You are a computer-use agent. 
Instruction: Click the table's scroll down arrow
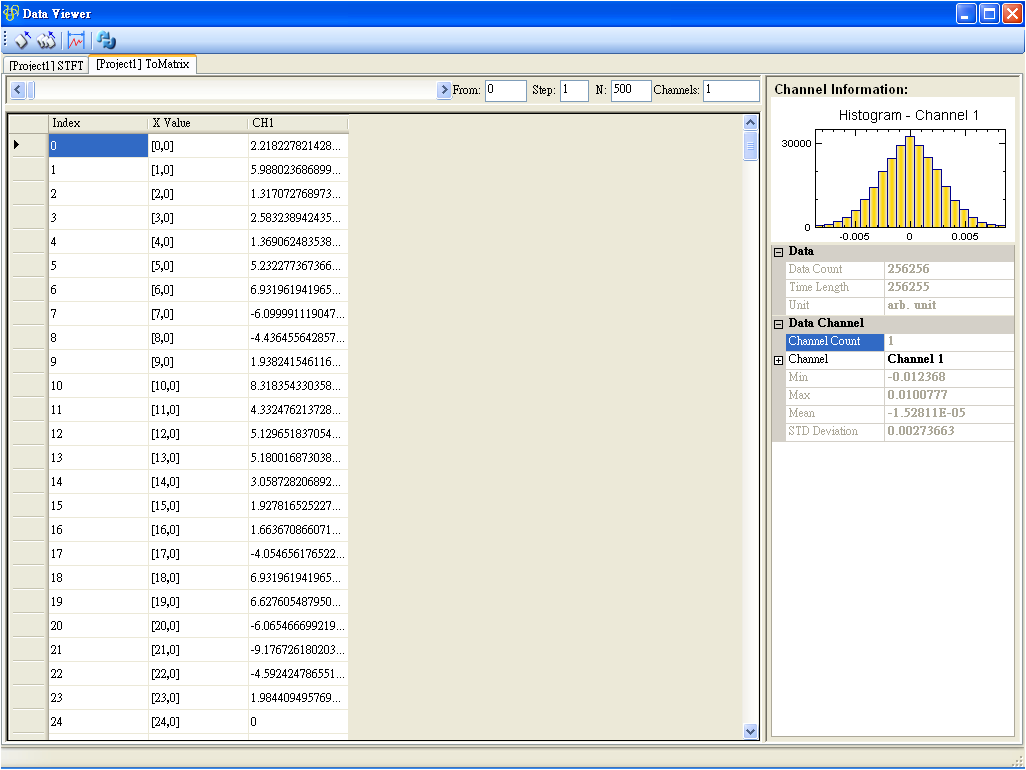751,731
